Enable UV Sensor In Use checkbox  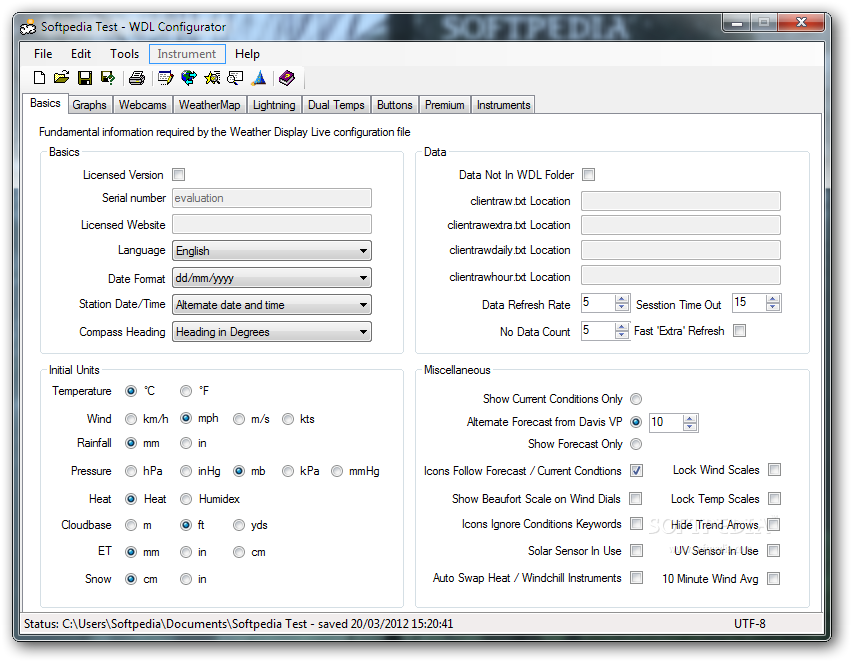[773, 551]
